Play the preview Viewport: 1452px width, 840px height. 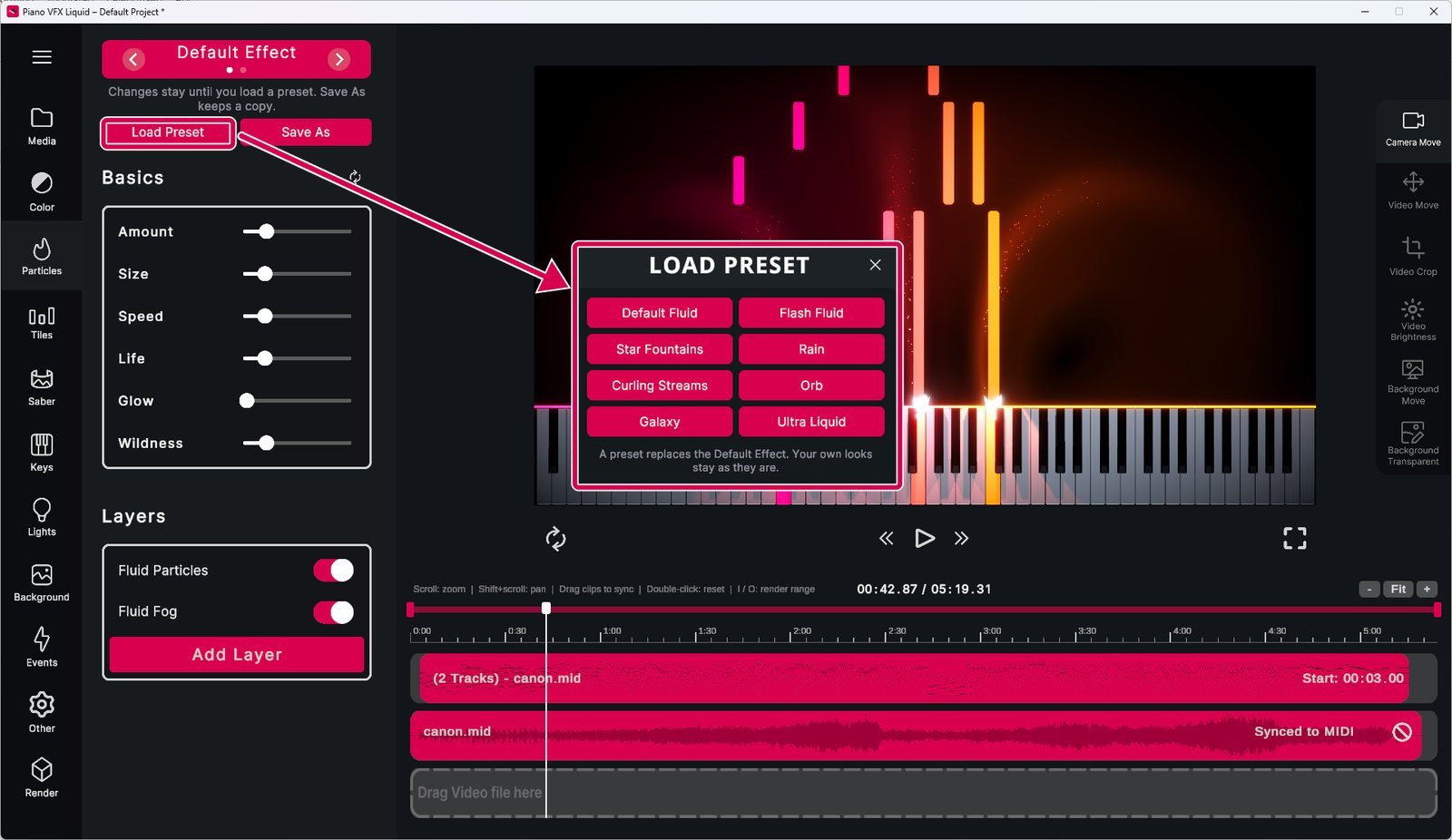click(924, 539)
